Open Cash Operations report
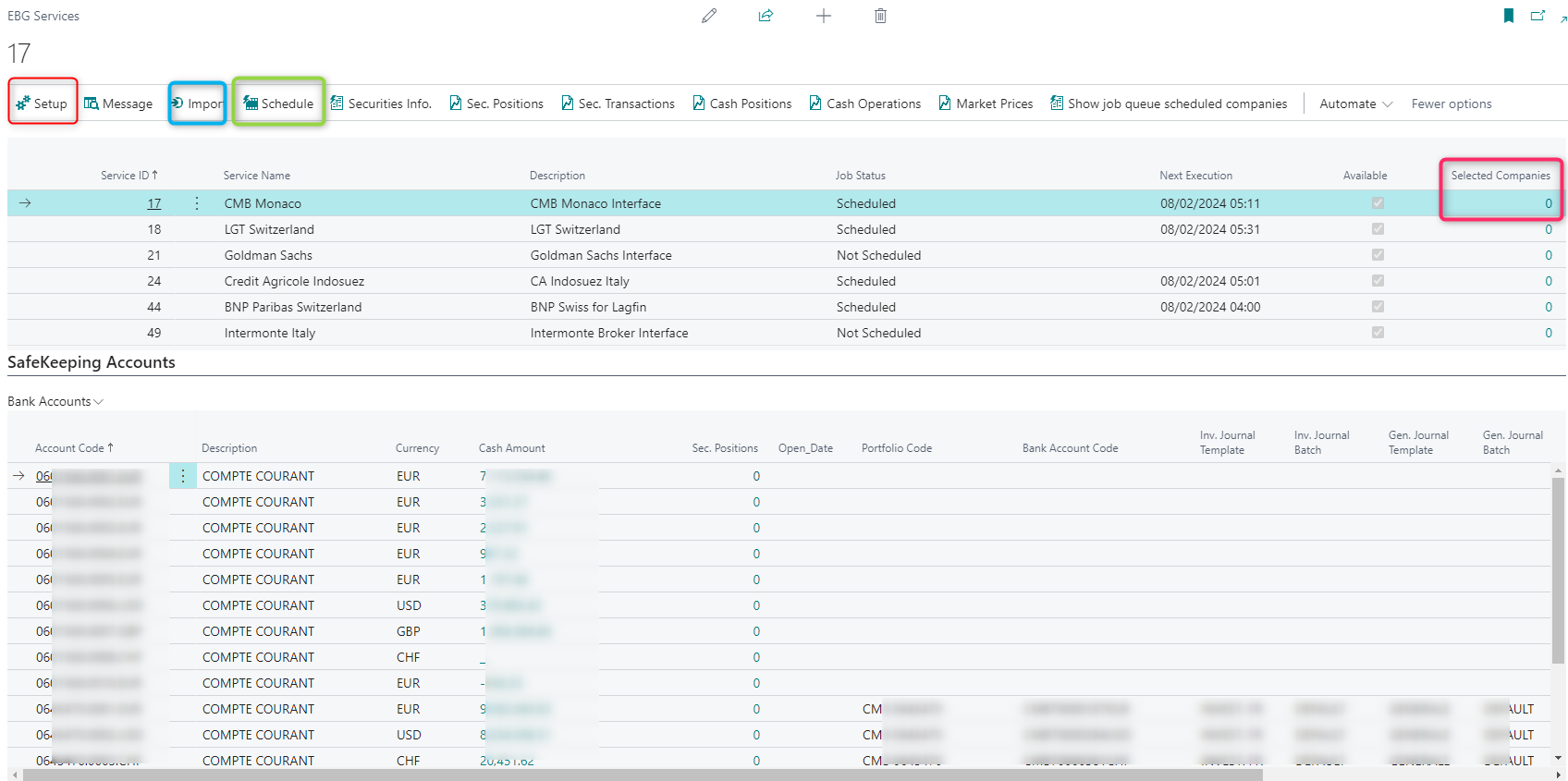Screen dimensions: 1568x781 (x=865, y=104)
